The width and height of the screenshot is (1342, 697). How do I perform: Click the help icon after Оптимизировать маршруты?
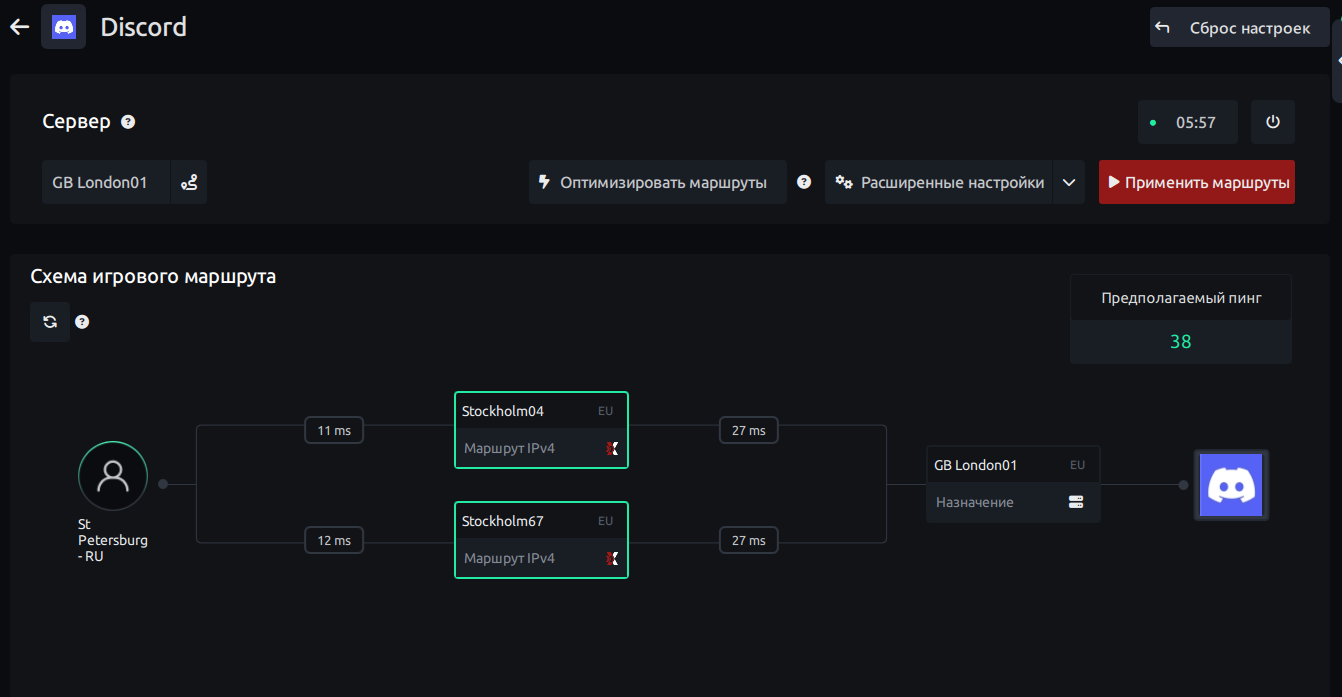pos(804,182)
